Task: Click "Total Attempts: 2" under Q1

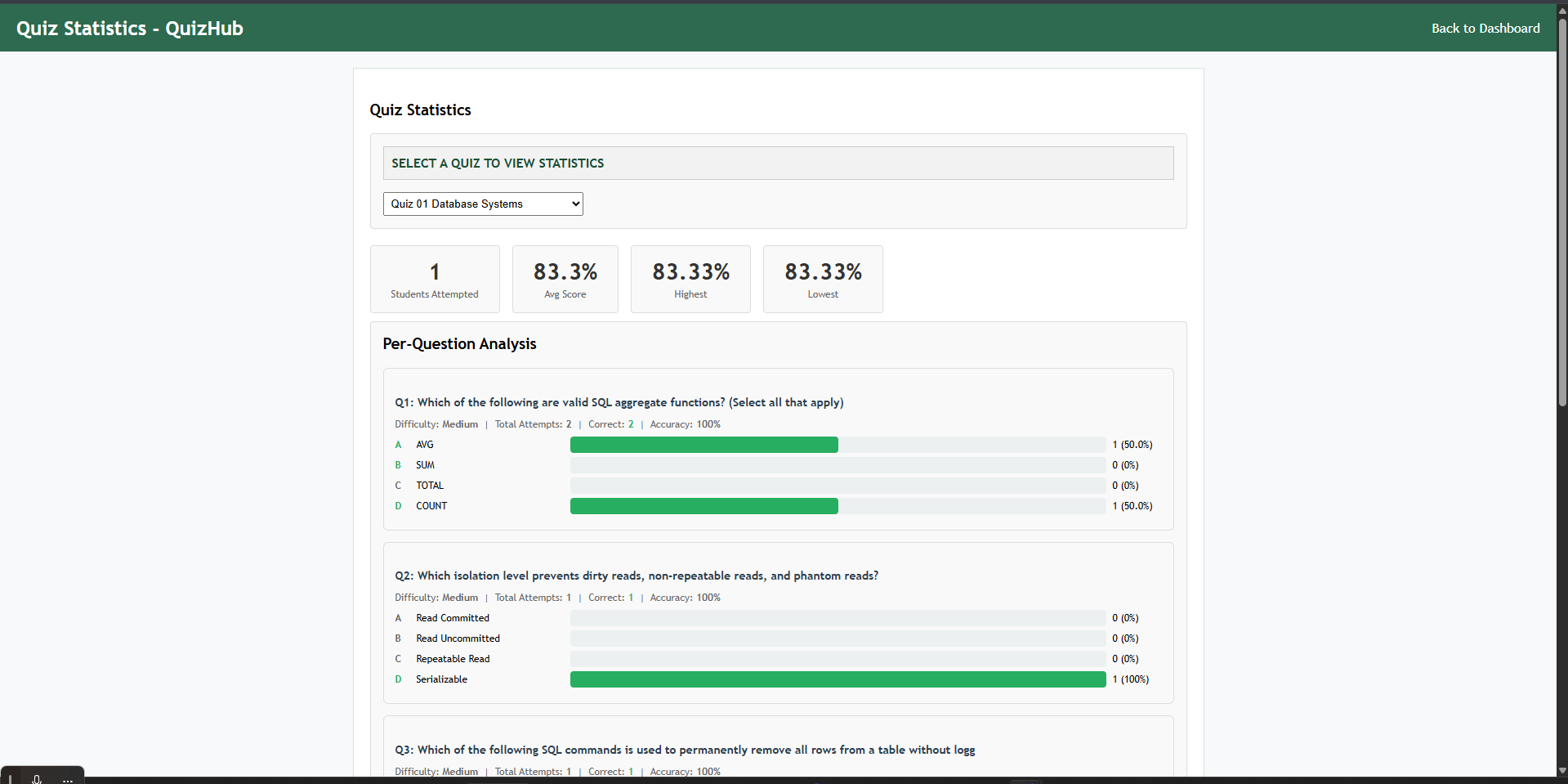Action: pyautogui.click(x=533, y=424)
